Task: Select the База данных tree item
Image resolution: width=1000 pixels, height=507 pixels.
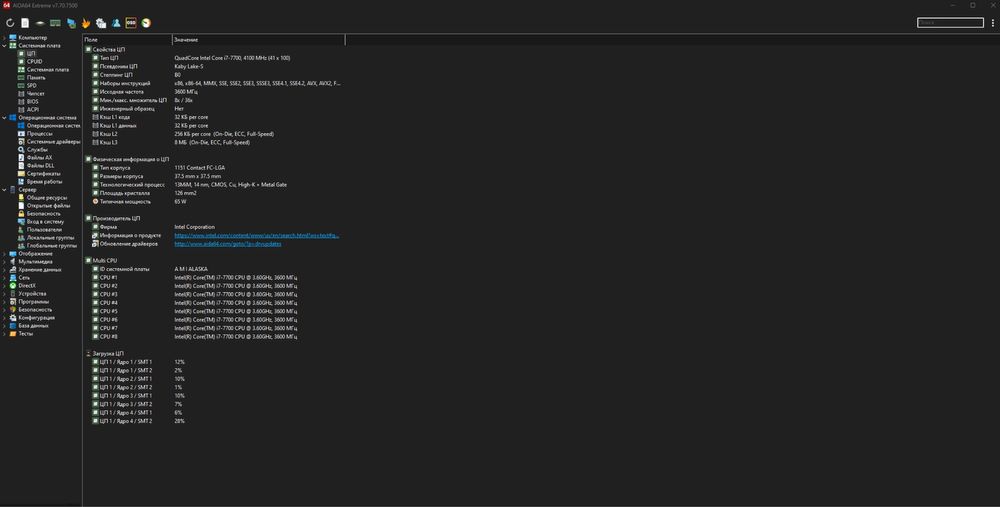Action: coord(33,326)
